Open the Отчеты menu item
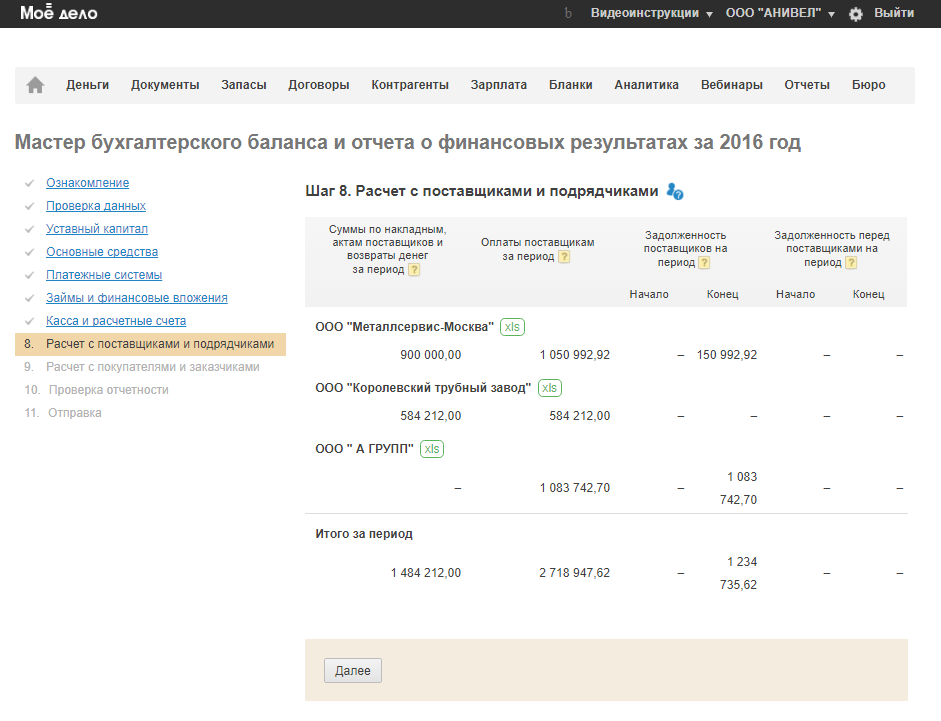Viewport: 941px width, 721px height. click(x=807, y=85)
